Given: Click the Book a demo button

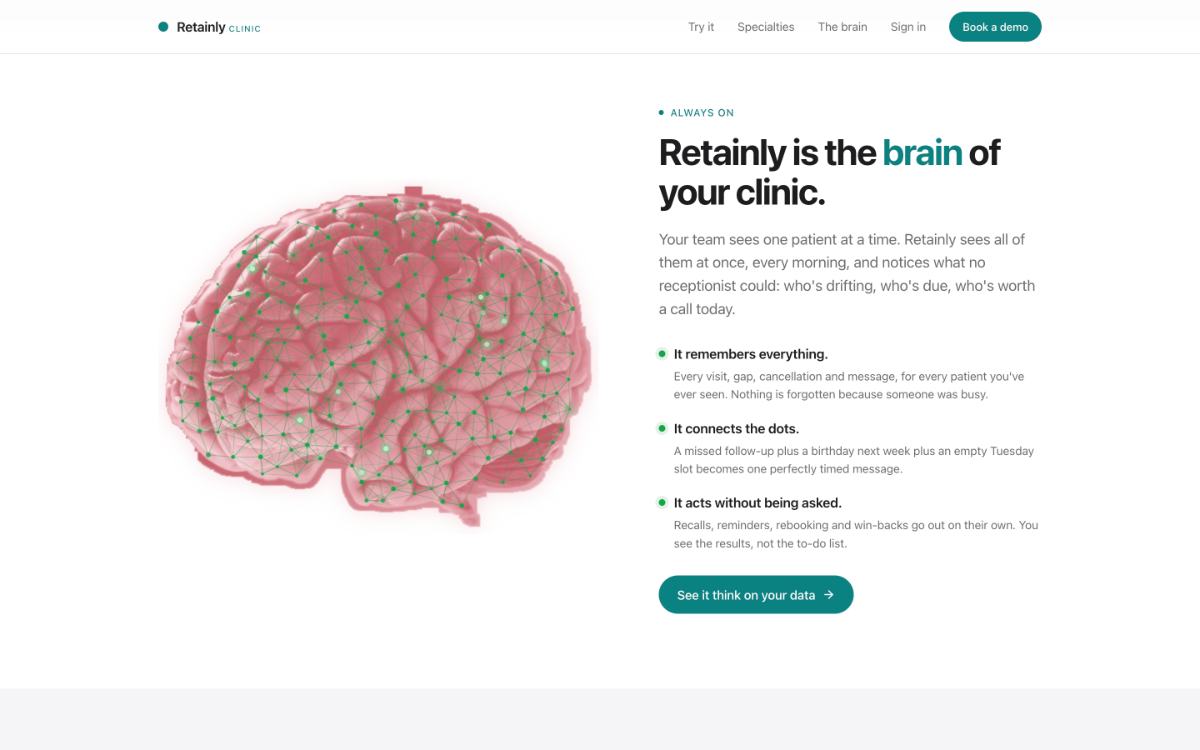Looking at the screenshot, I should coord(995,27).
